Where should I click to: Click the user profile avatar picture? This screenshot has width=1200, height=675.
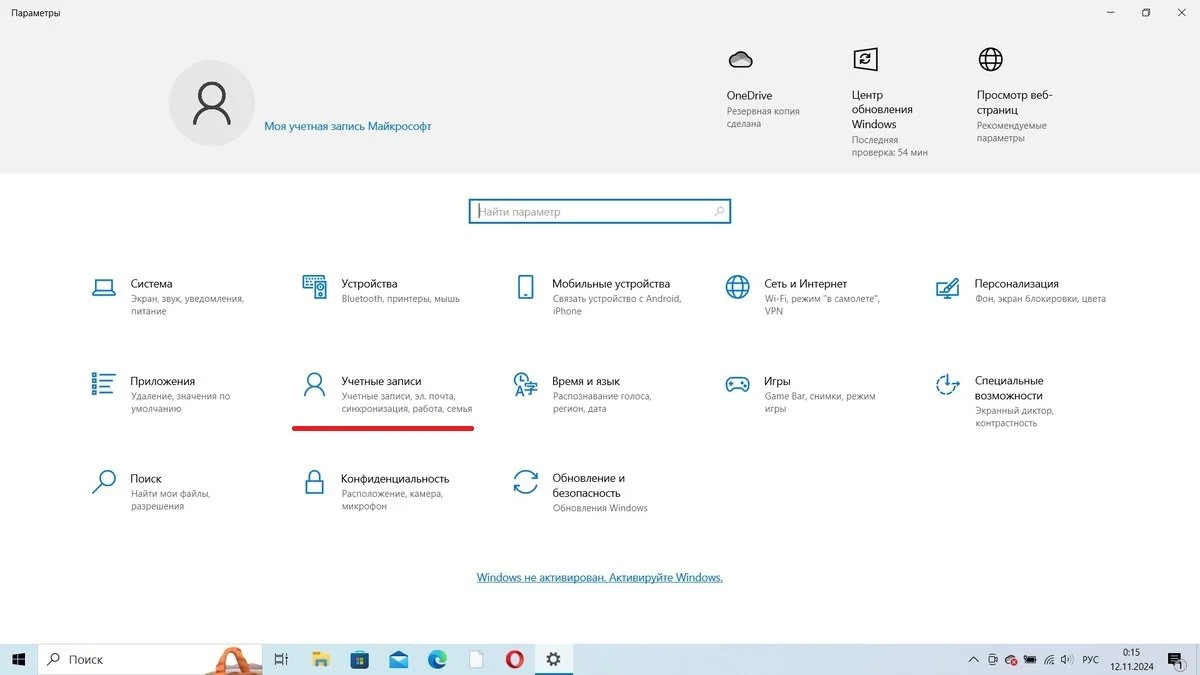tap(212, 103)
